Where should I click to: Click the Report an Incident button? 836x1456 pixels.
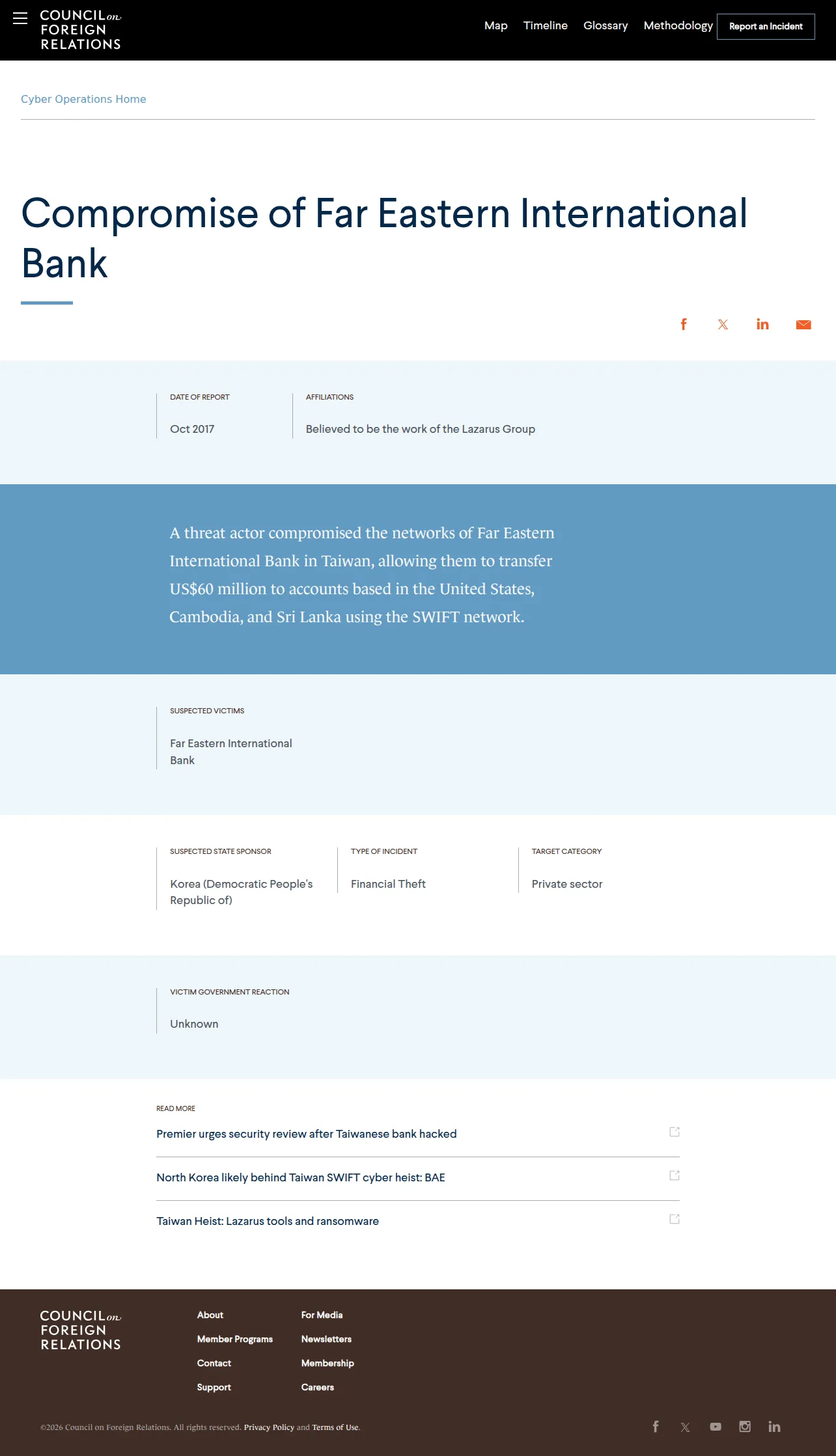pos(766,27)
